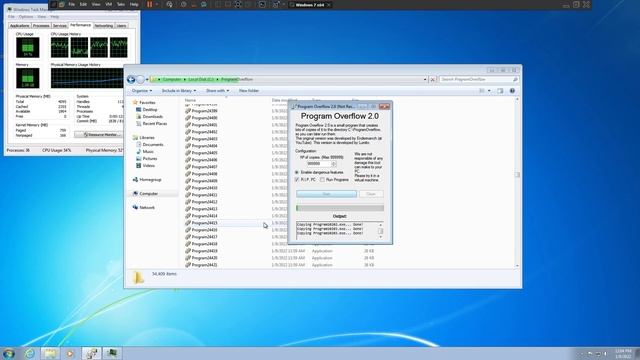Open Options menu in Task Manager
The image size is (640, 360).
(26, 17)
